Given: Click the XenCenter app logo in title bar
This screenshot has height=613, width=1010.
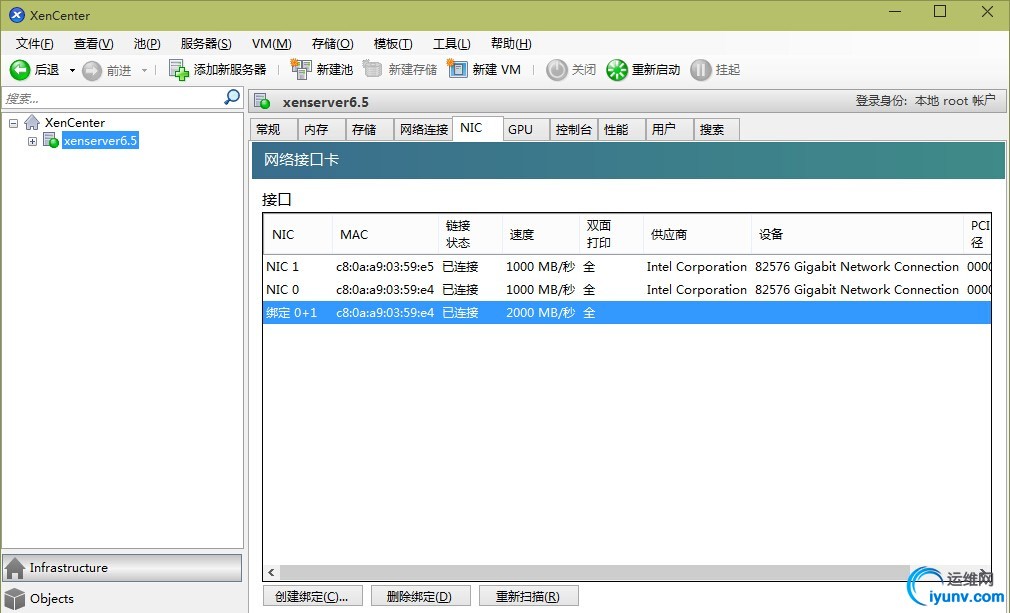Looking at the screenshot, I should pos(17,15).
